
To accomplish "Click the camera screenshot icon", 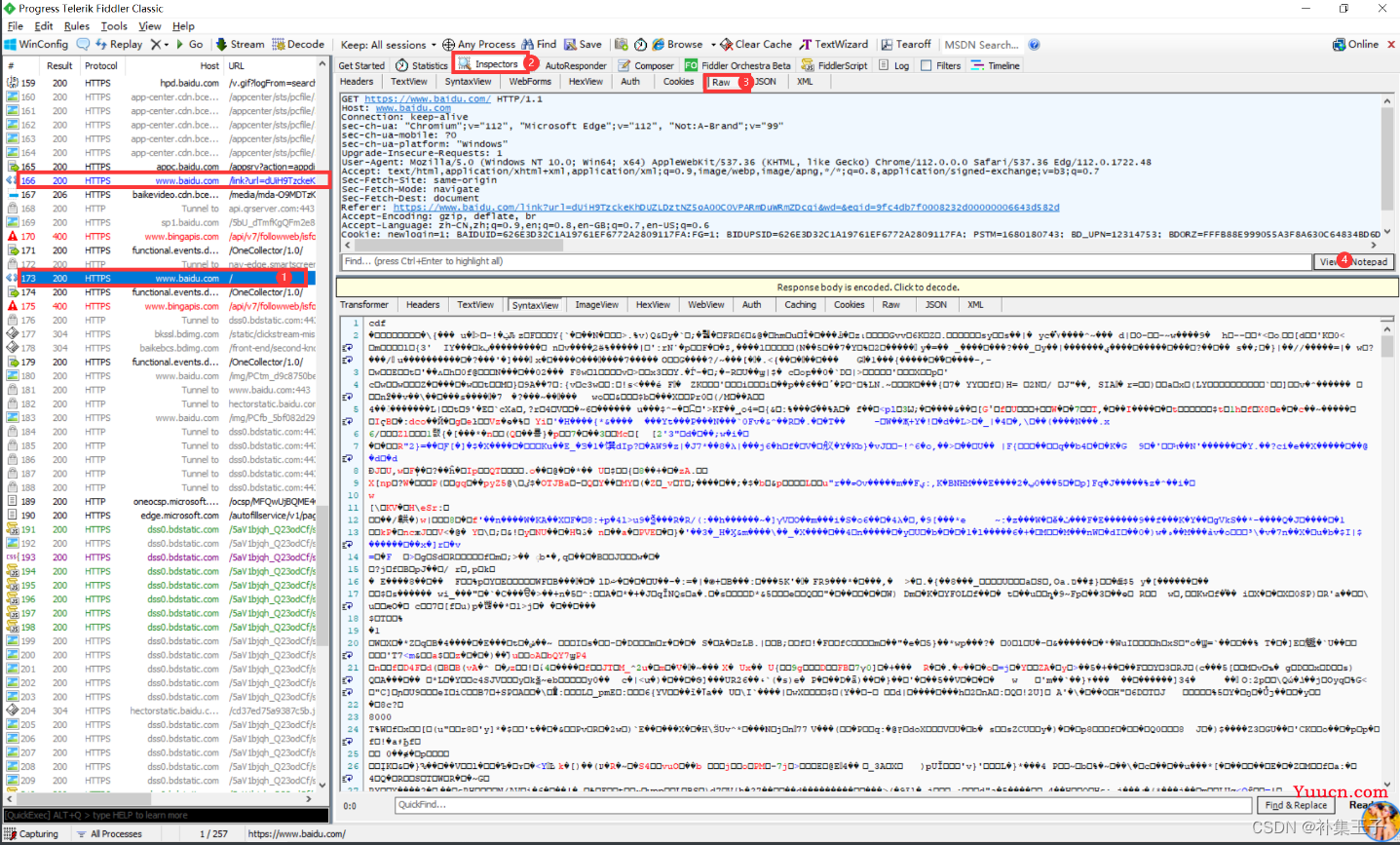I will click(x=621, y=45).
